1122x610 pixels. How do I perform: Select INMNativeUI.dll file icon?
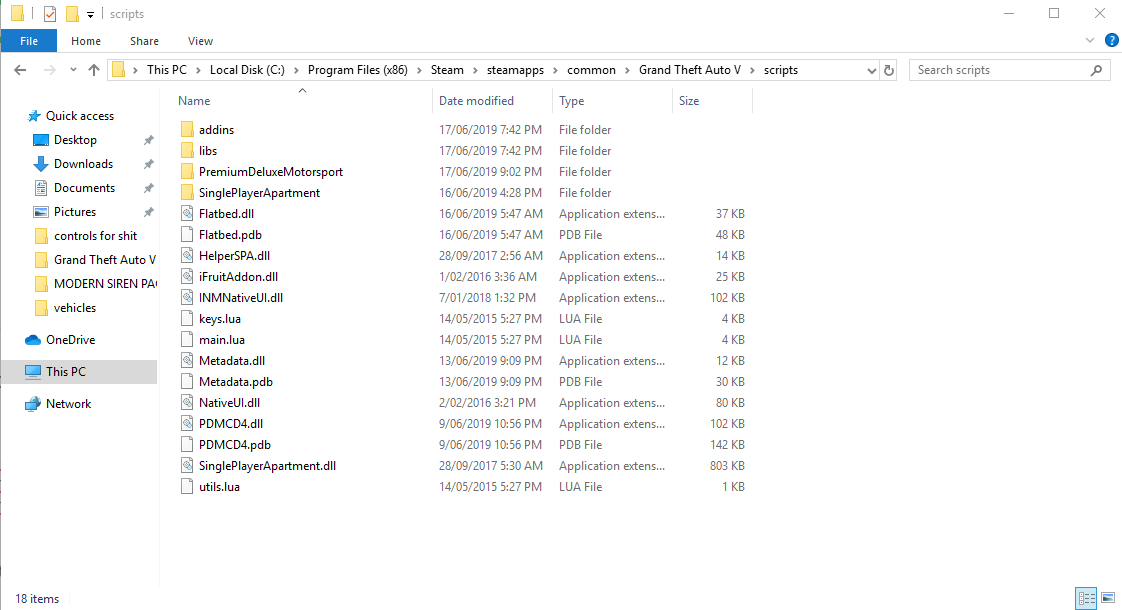[x=187, y=298]
